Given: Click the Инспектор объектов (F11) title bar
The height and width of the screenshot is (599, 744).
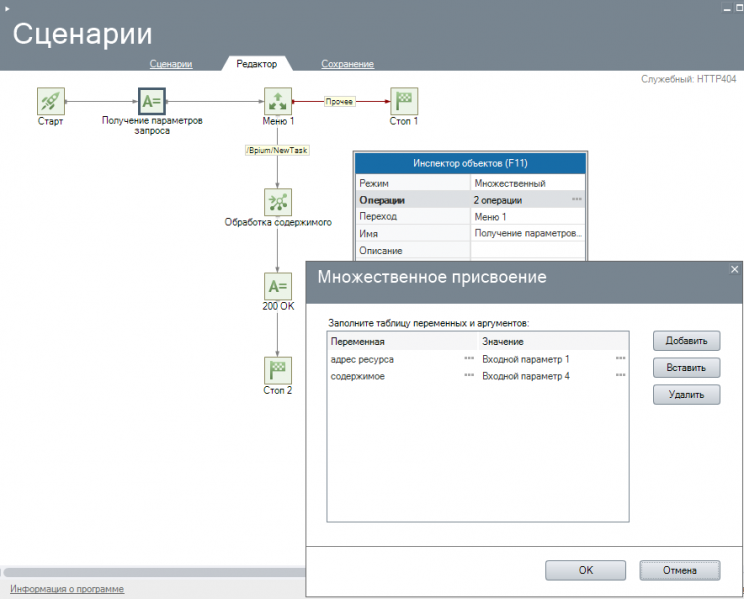Looking at the screenshot, I should click(470, 163).
